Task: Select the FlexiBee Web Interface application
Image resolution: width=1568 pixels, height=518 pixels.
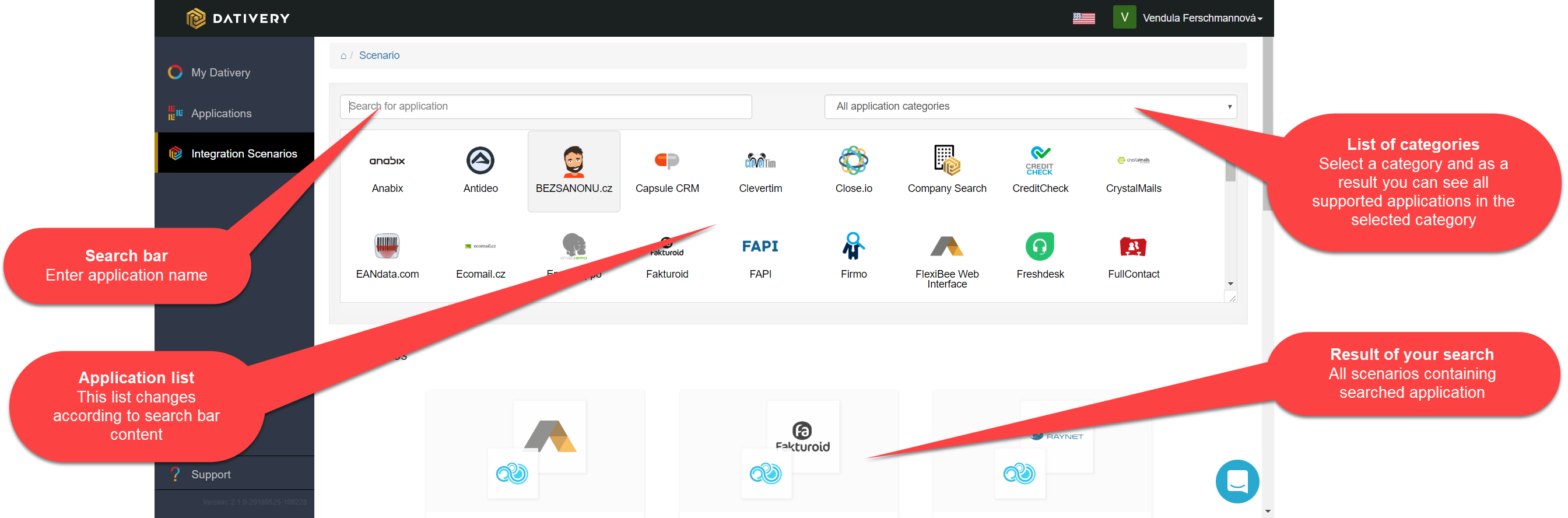Action: coord(947,257)
